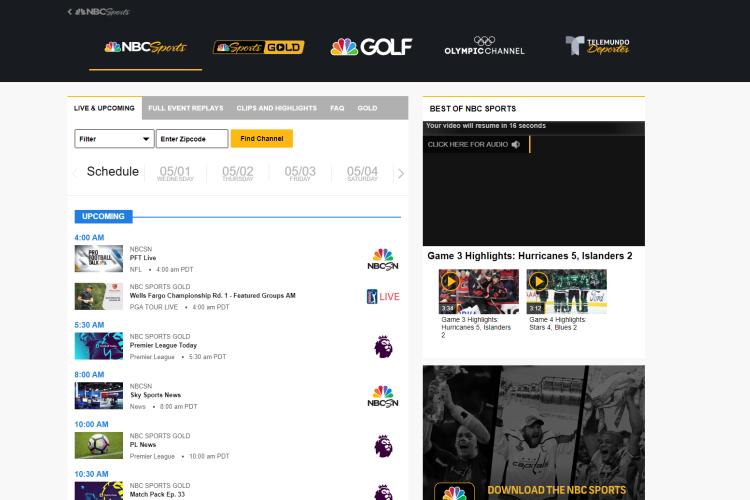Open the Golf channel logo
Screen dimensions: 750x500
click(371, 47)
